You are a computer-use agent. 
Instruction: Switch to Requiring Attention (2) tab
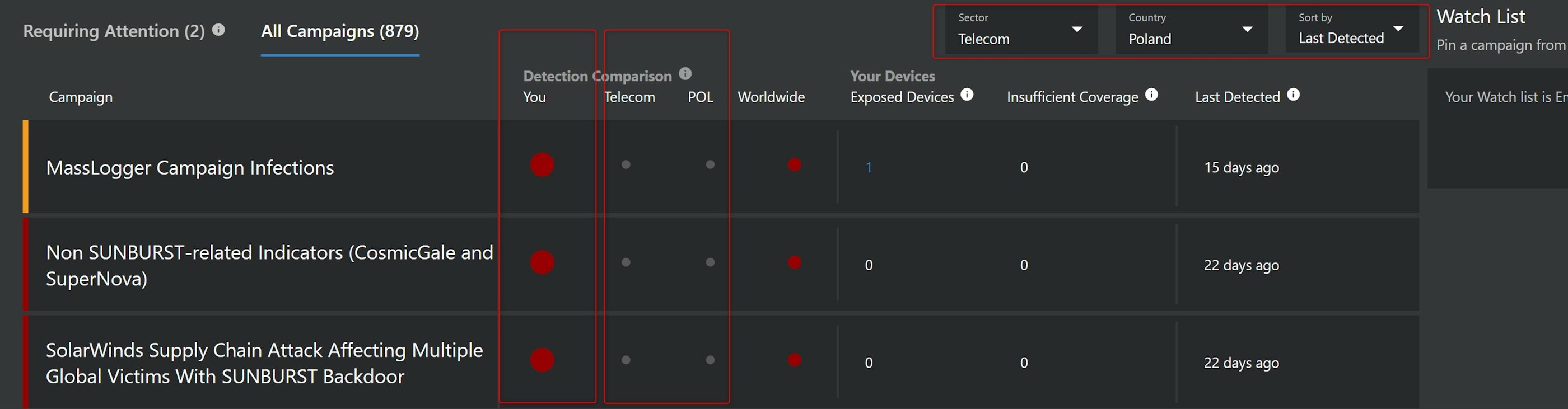coord(114,31)
